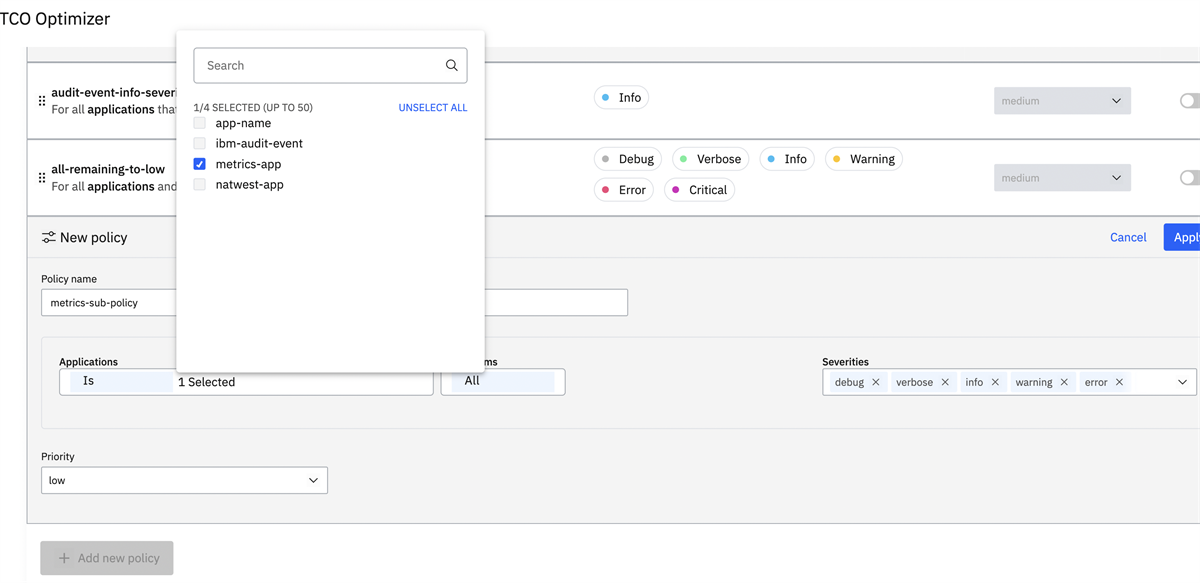This screenshot has width=1200, height=583.
Task: Remove the verbose severity tag
Action: coord(945,382)
